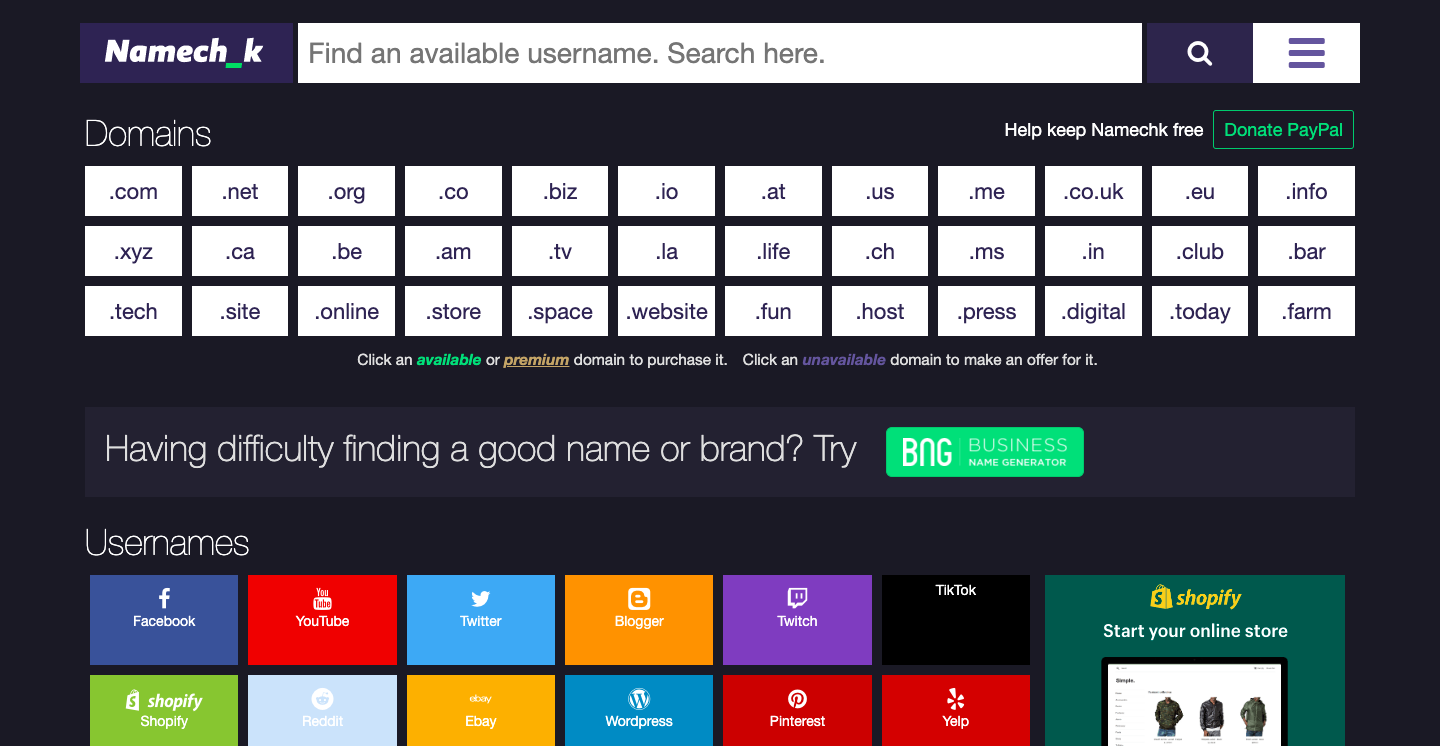Open the .online domain box

pyautogui.click(x=346, y=311)
